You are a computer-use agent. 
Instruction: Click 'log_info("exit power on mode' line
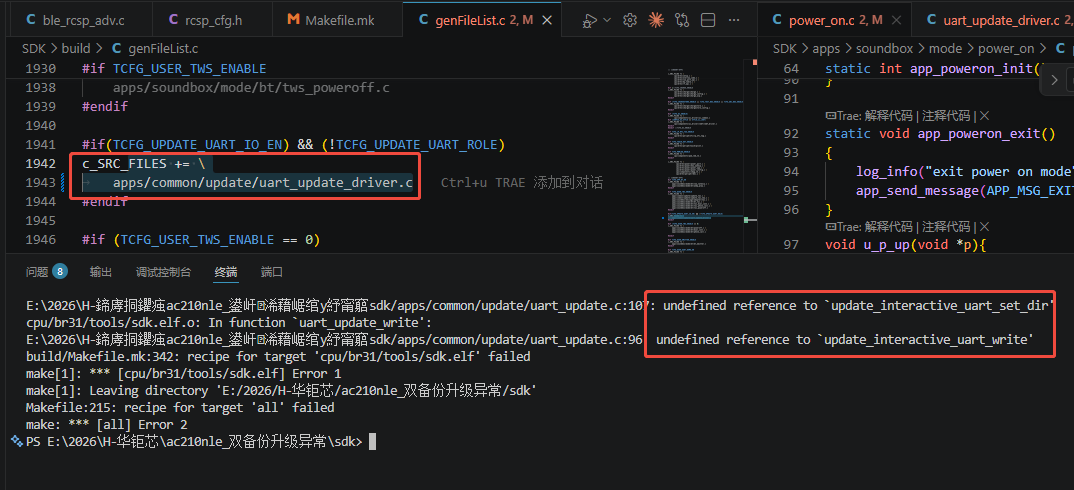[x=964, y=171]
